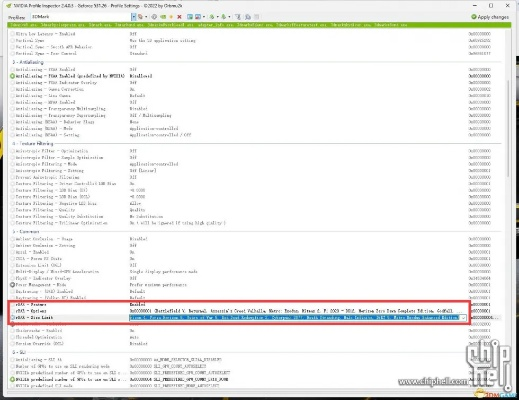Click green gear icon beside FXAA predefined row
Image resolution: width=519 pixels, height=400 pixels.
pyautogui.click(x=12, y=76)
